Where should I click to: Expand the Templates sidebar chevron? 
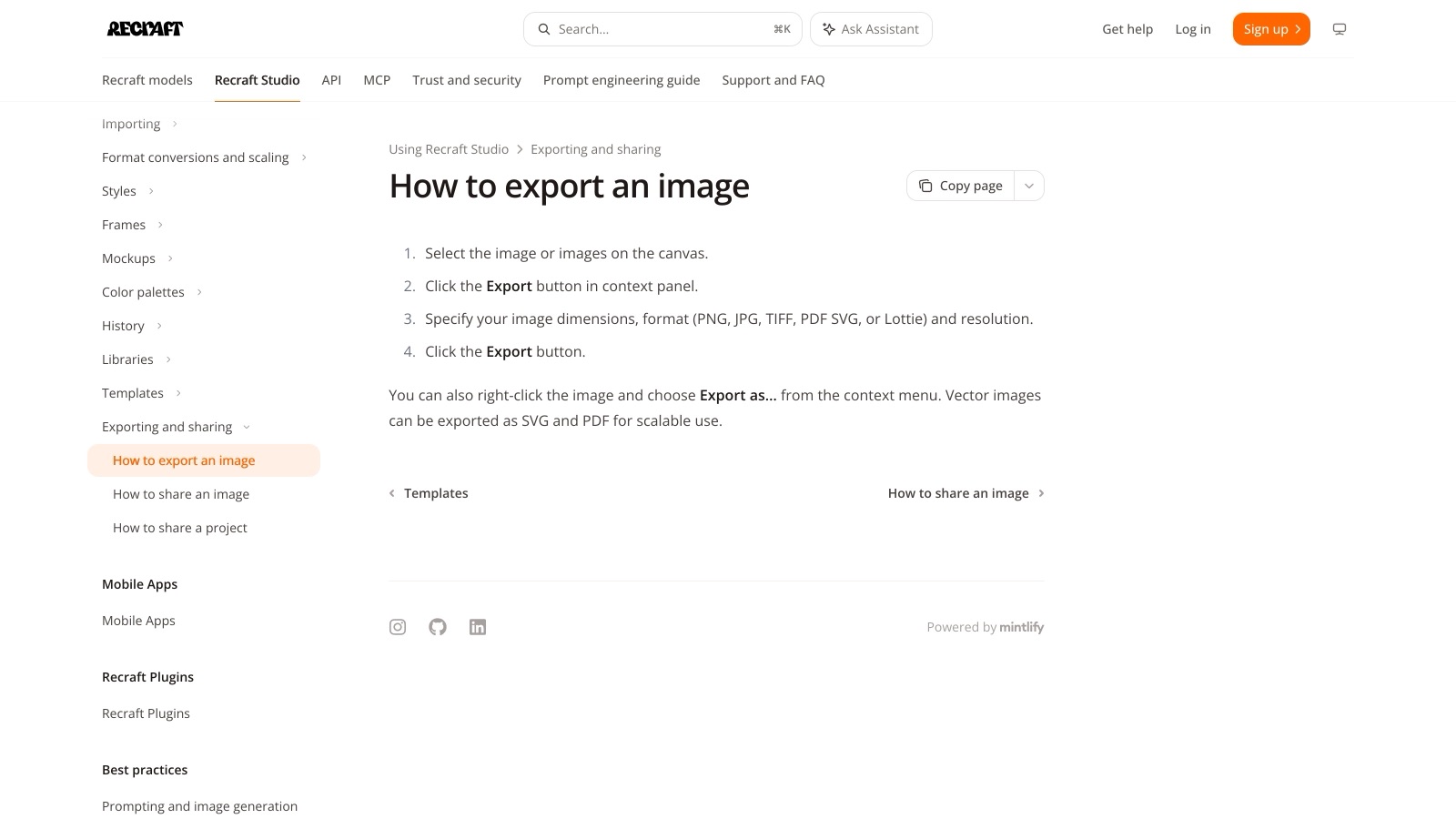point(178,393)
